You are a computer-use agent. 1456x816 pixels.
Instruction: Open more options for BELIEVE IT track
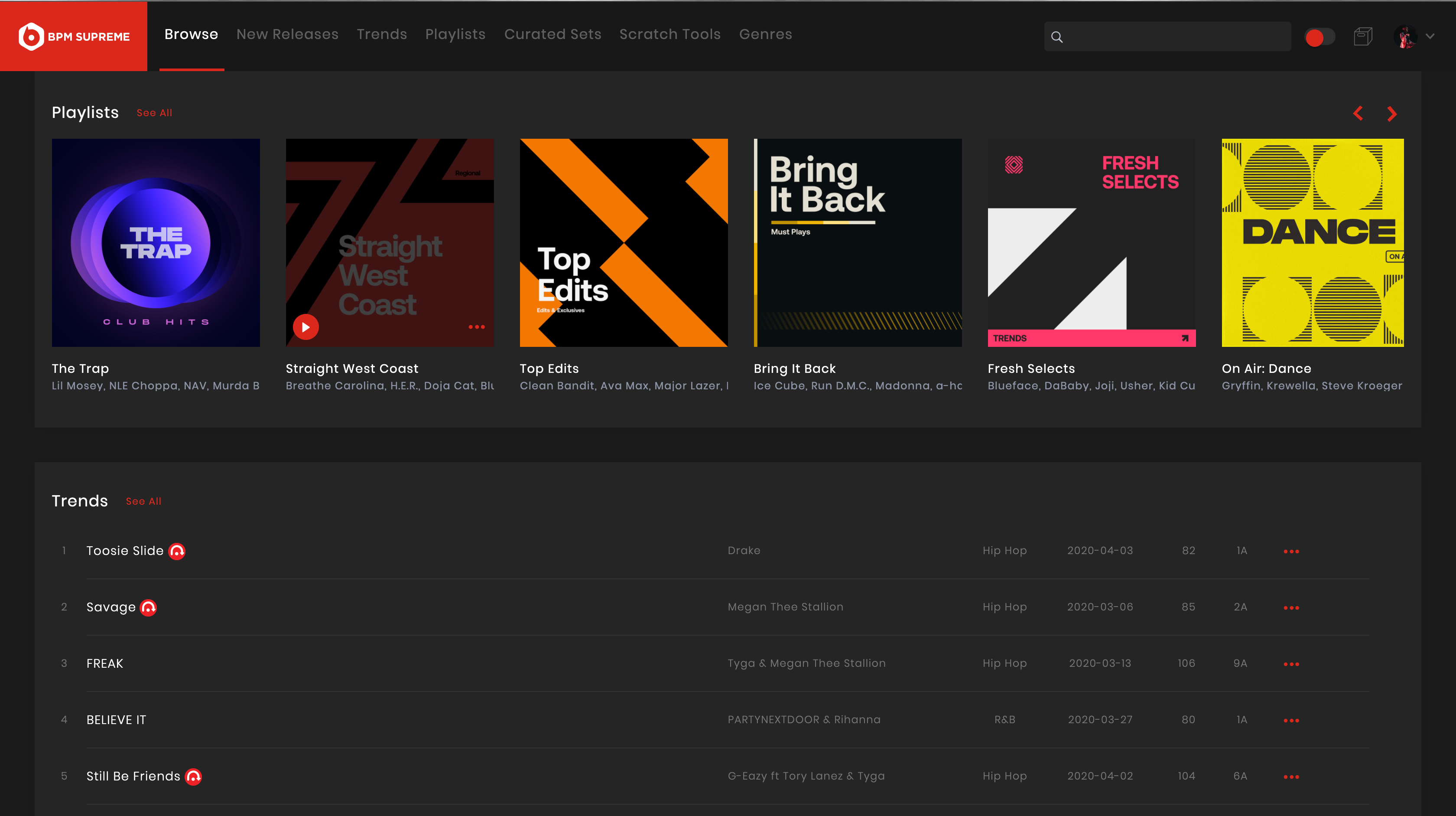point(1291,721)
